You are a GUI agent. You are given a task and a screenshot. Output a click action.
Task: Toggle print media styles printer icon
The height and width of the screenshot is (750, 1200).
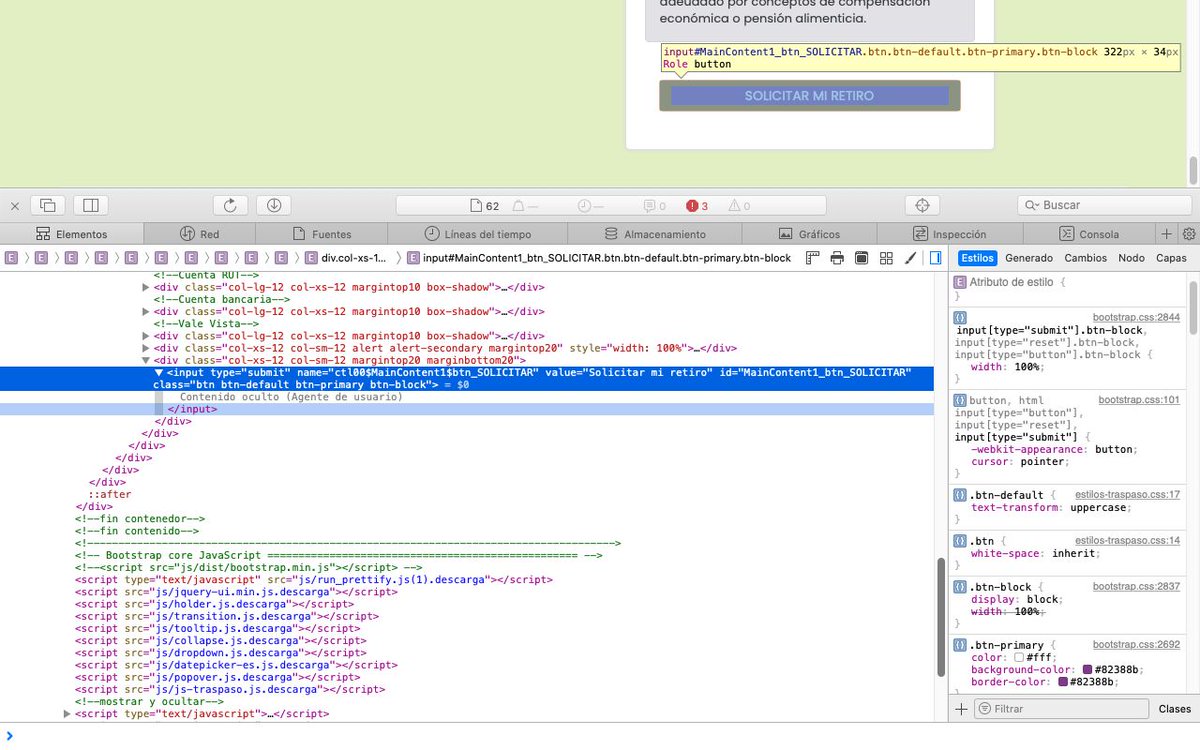click(837, 258)
